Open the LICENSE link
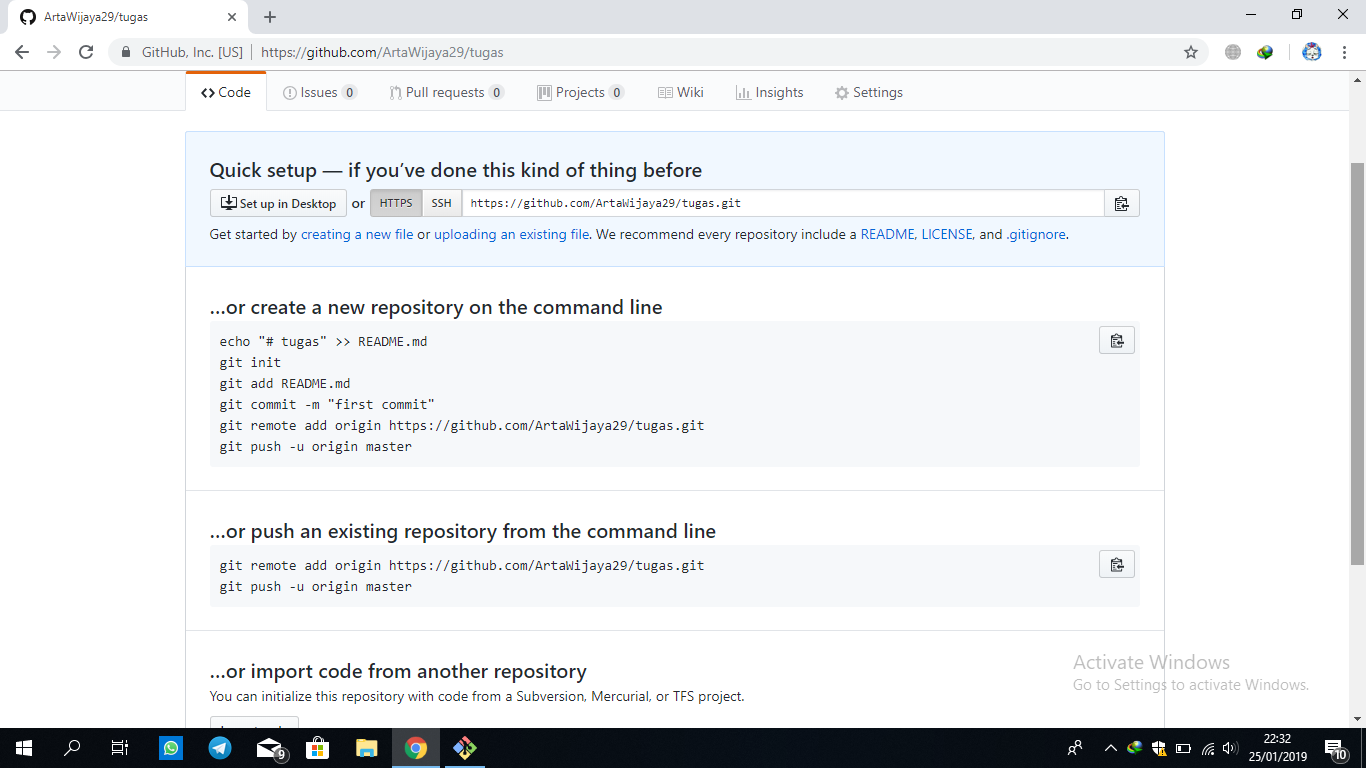 click(x=947, y=234)
